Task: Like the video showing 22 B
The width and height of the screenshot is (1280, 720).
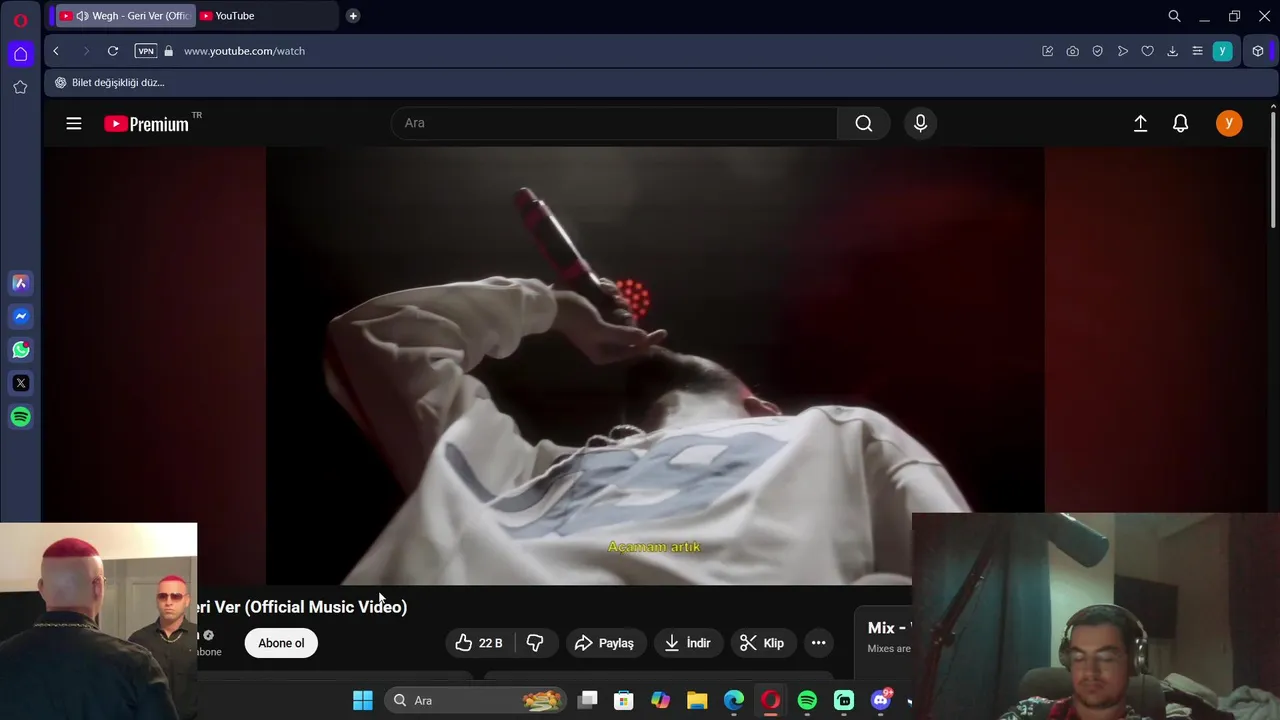Action: 479,643
